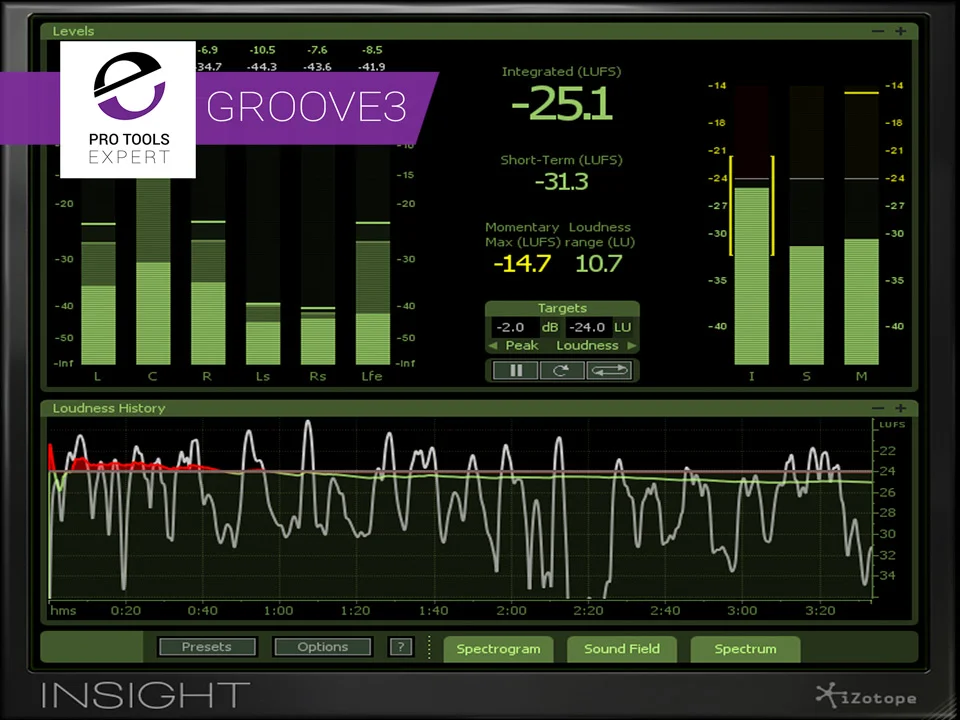Viewport: 960px width, 720px height.
Task: Click the Ls RMS value -44.3
Action: pos(262,67)
